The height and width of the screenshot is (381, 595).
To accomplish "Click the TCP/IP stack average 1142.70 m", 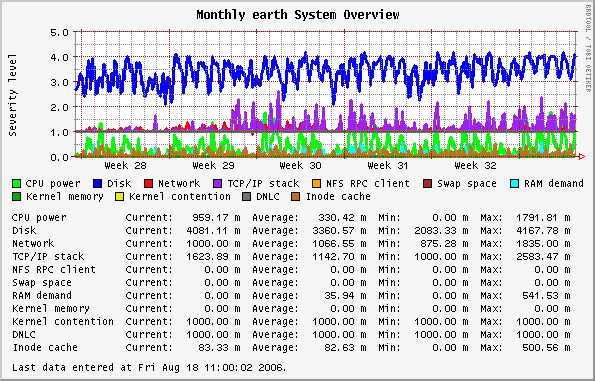I will [x=339, y=257].
